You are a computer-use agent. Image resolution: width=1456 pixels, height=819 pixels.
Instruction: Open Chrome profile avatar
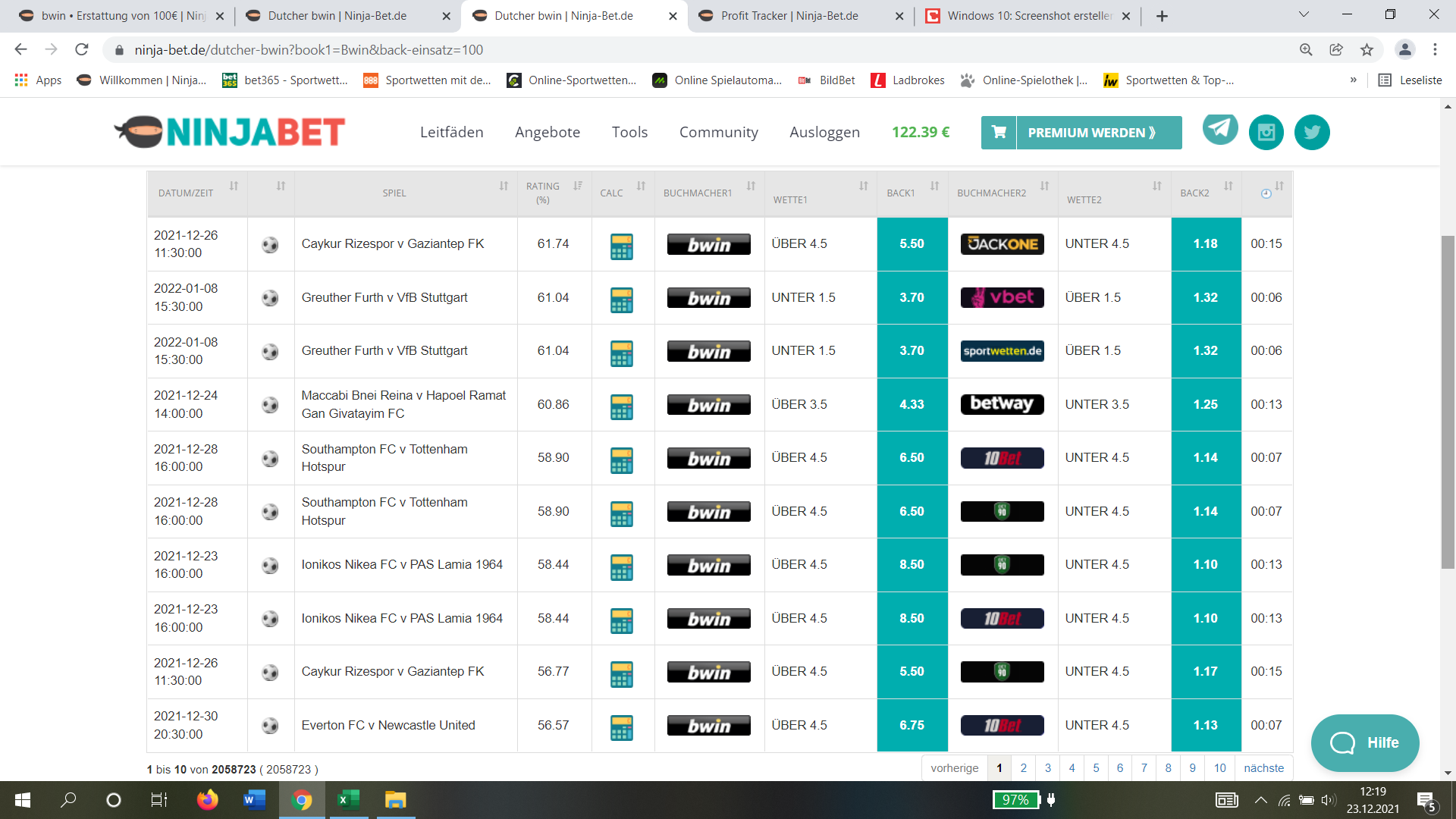click(x=1404, y=50)
